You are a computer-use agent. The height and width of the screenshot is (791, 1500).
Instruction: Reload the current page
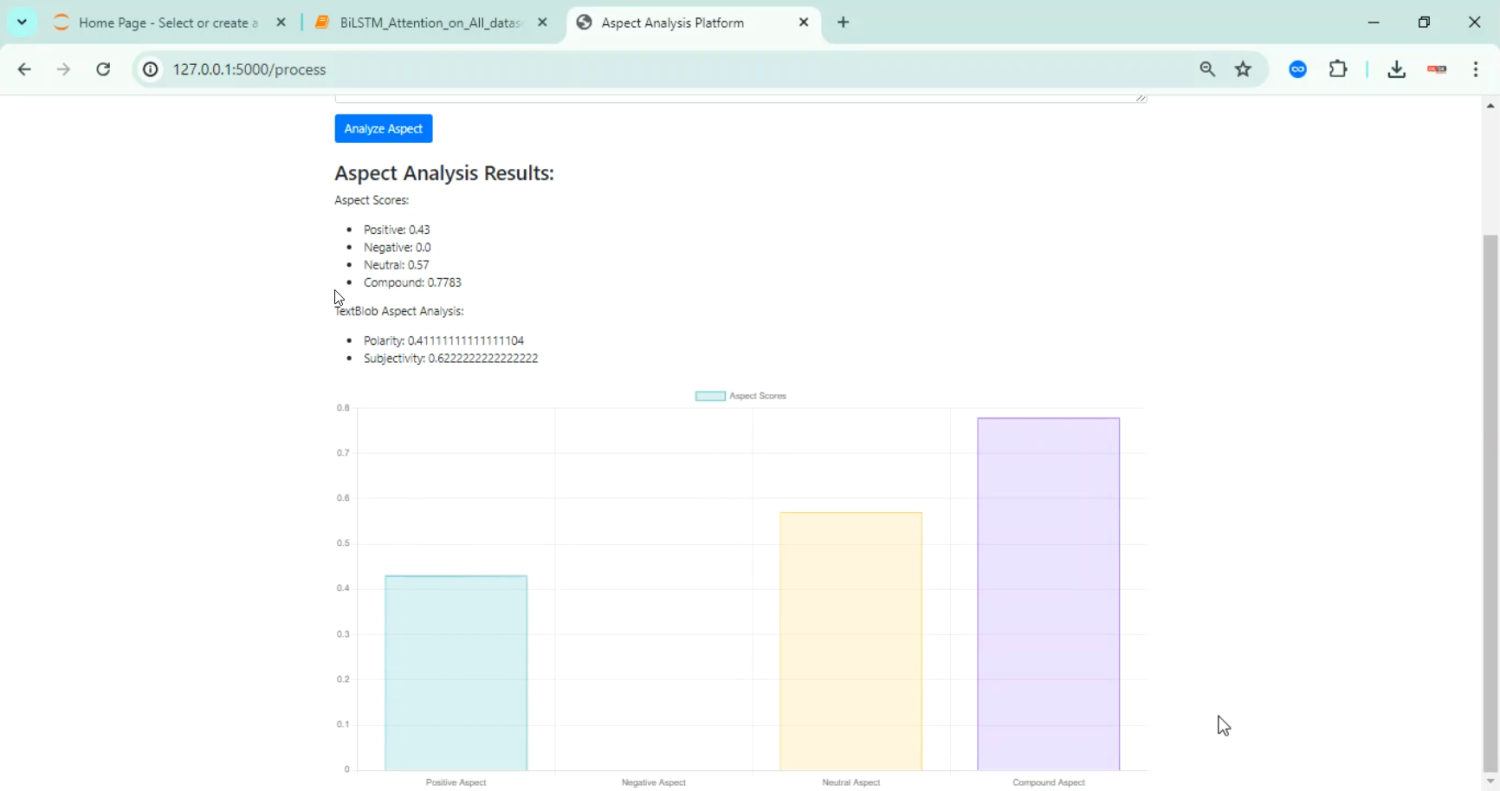[x=103, y=69]
